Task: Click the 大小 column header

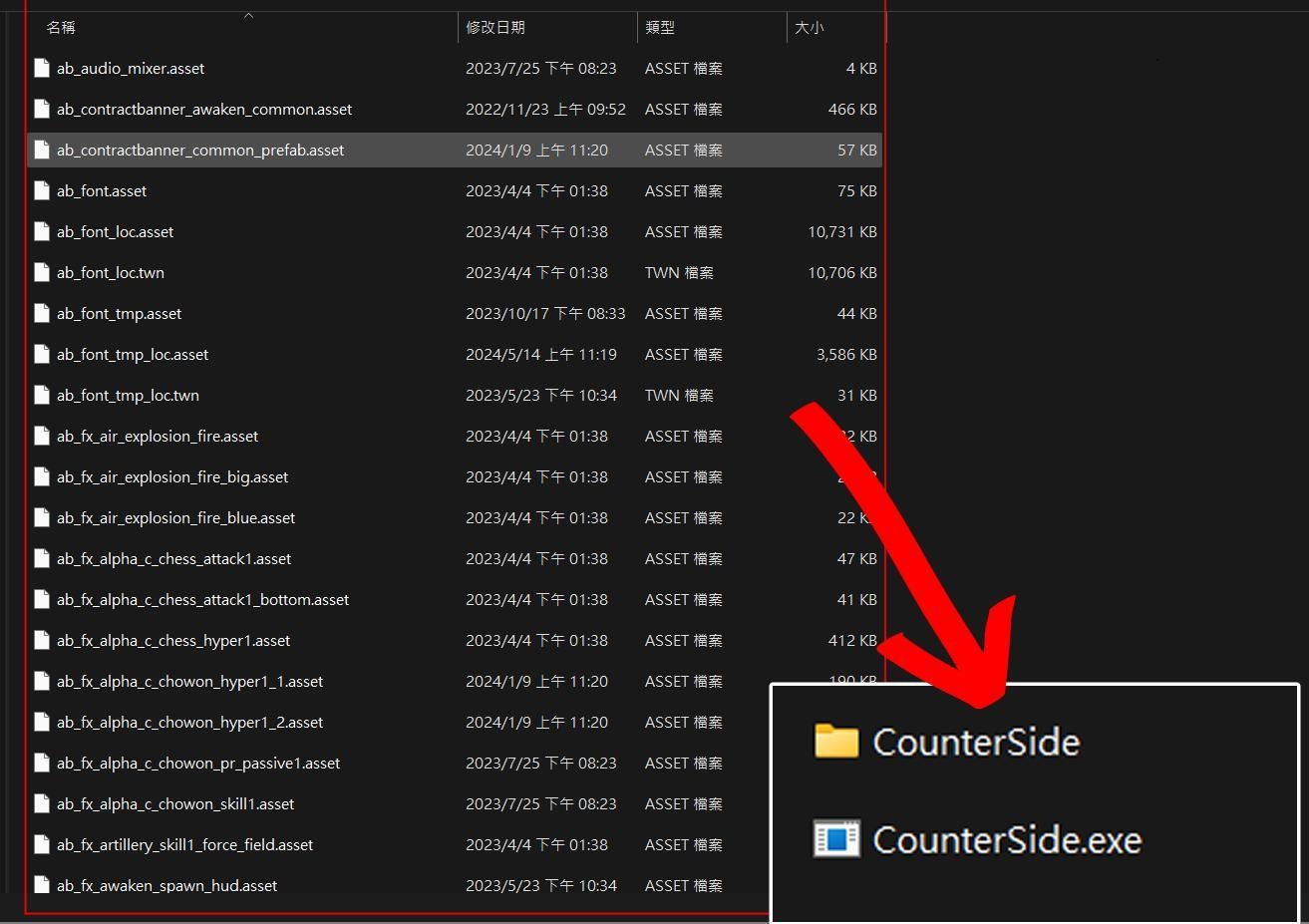Action: 809,28
